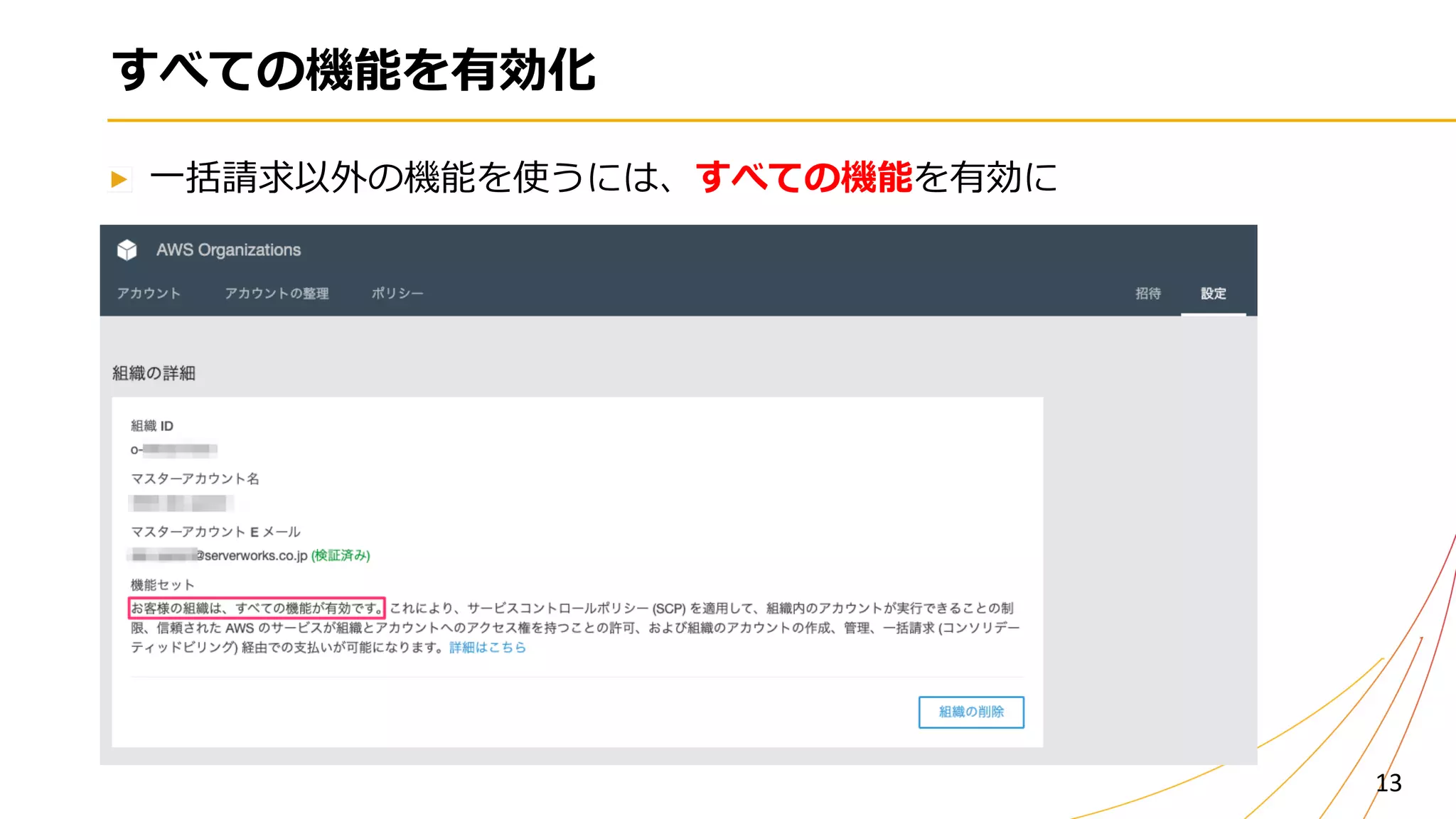Click the 組織の詳細 heading
The height and width of the screenshot is (819, 1456).
pyautogui.click(x=154, y=373)
